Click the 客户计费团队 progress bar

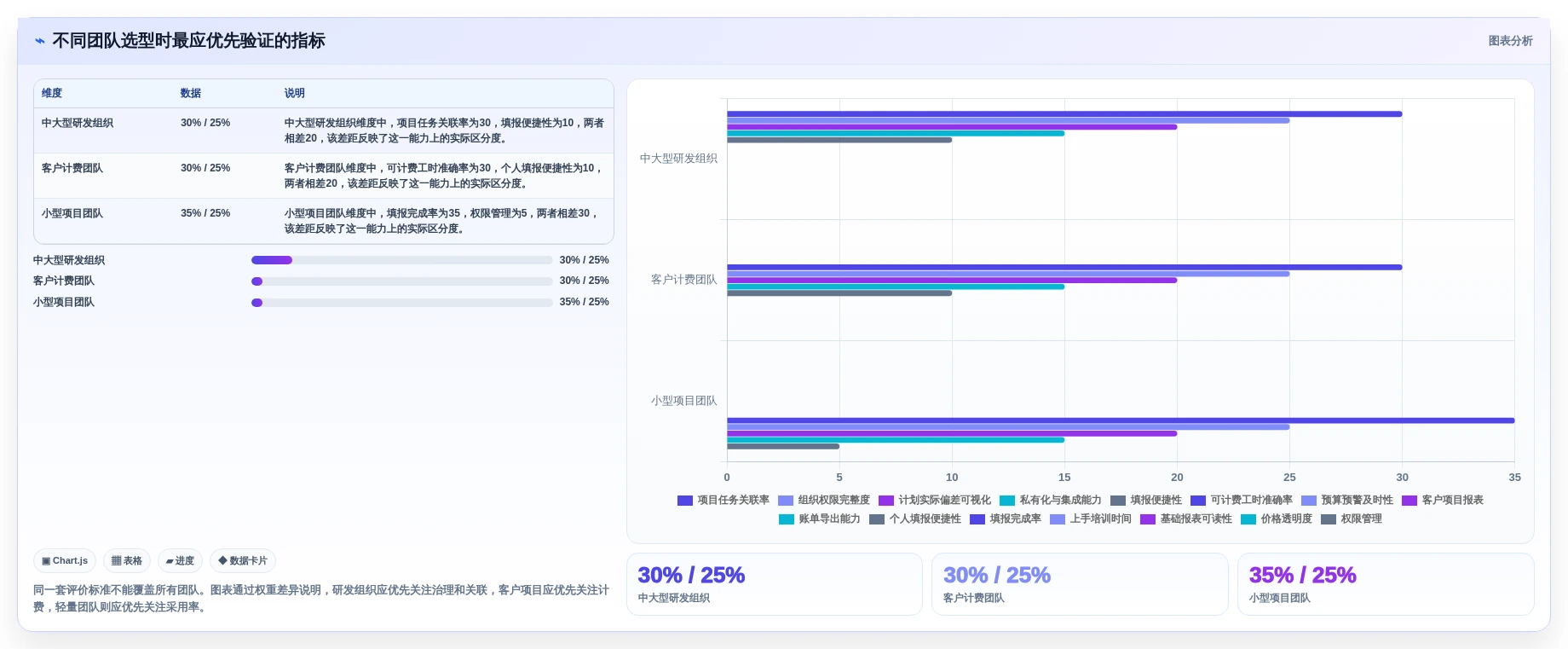click(402, 281)
